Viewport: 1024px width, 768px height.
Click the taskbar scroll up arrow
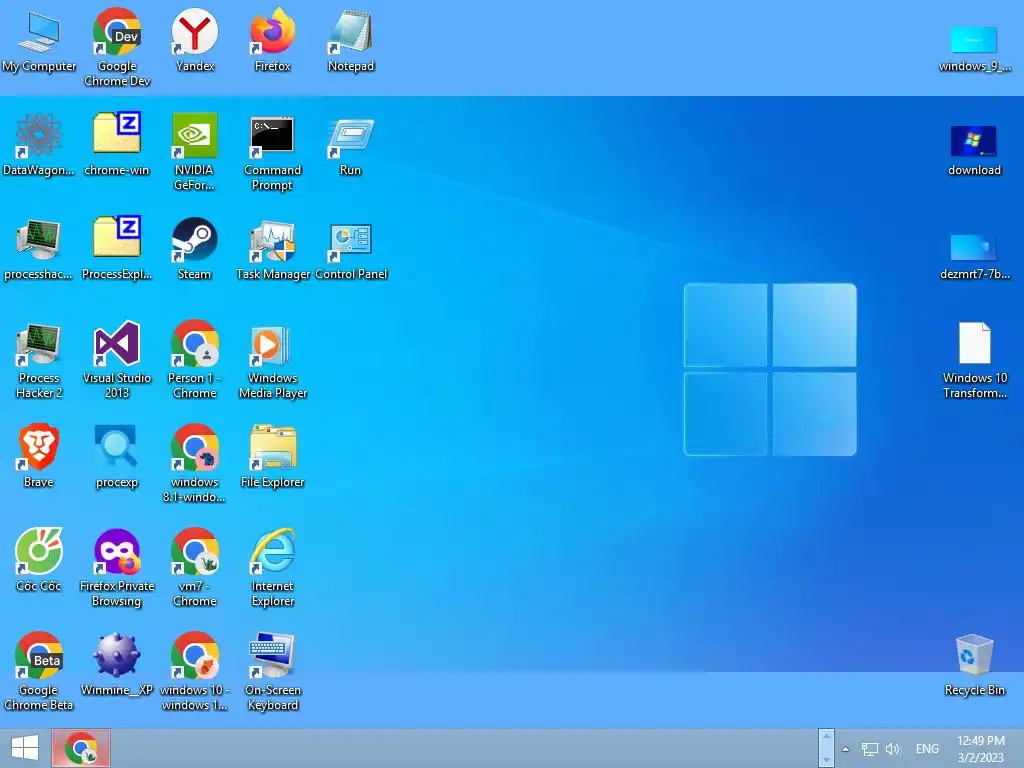pos(826,736)
